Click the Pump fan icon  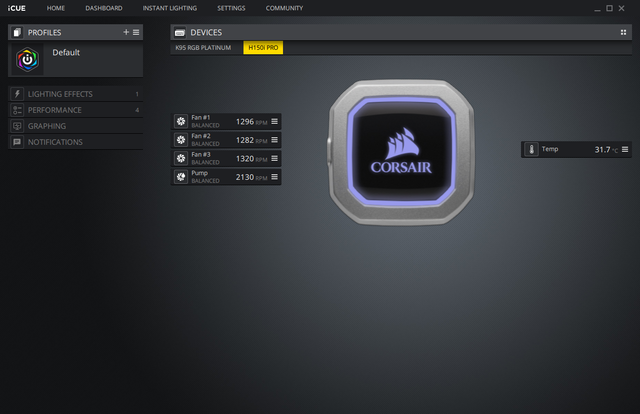pos(181,177)
